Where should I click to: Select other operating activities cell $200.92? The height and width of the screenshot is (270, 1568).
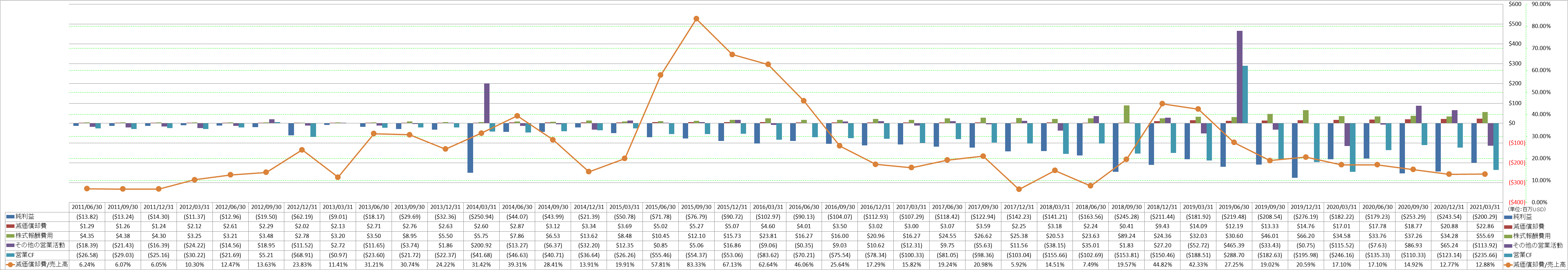(x=481, y=246)
